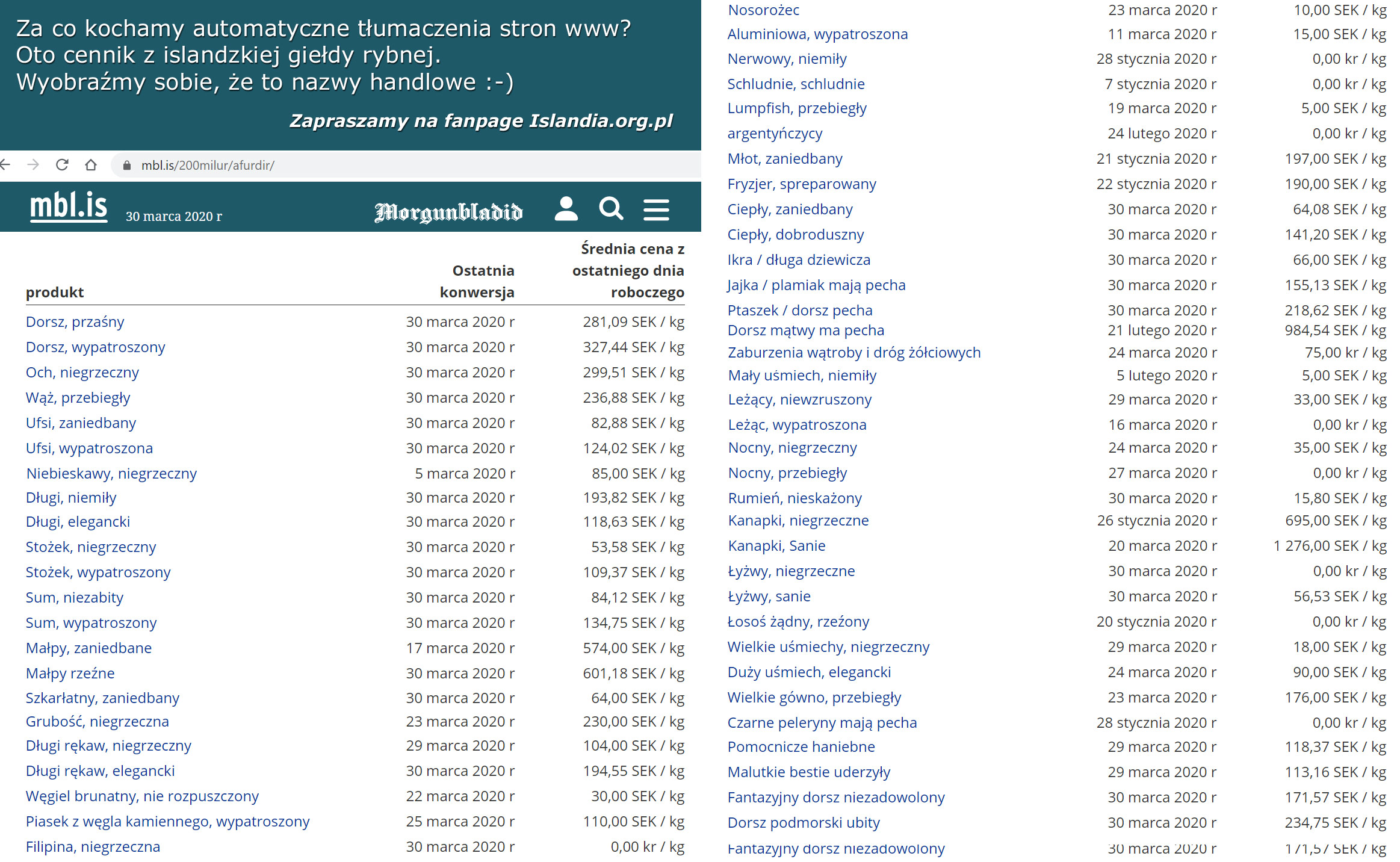Open the 'Łosoś żądny, rzeźony' link
Image resolution: width=1400 pixels, height=862 pixels.
798,622
